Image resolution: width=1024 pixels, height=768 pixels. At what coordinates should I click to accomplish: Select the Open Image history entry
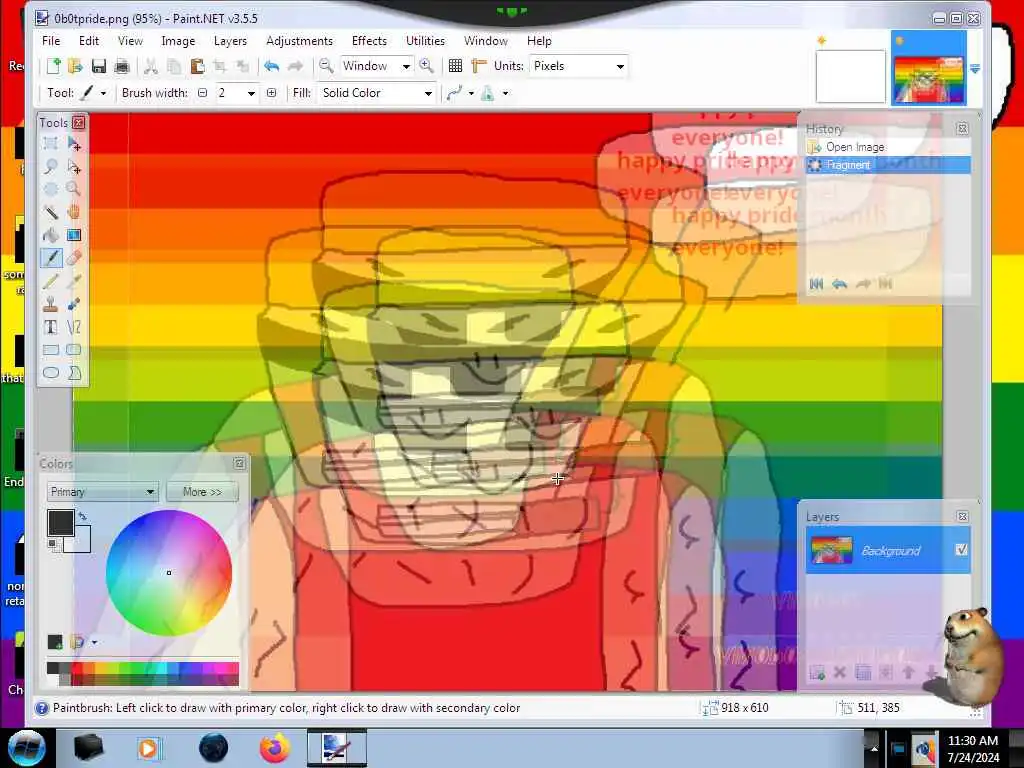click(x=888, y=147)
